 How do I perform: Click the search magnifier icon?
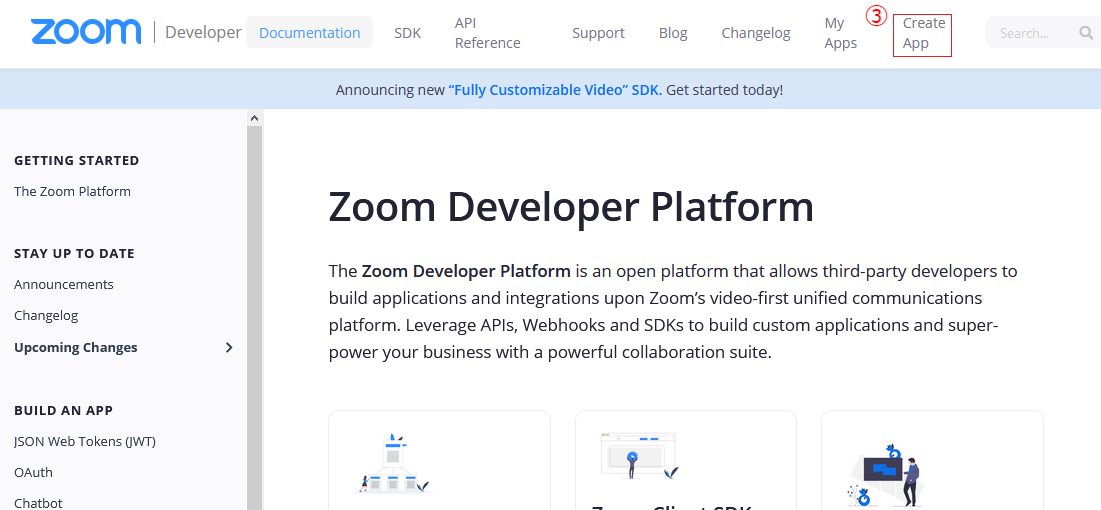tap(1086, 33)
